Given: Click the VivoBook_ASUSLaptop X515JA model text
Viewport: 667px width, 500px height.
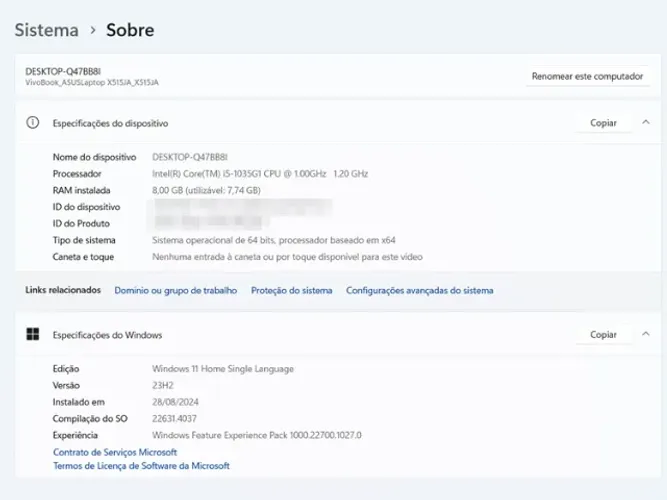Looking at the screenshot, I should click(x=92, y=83).
